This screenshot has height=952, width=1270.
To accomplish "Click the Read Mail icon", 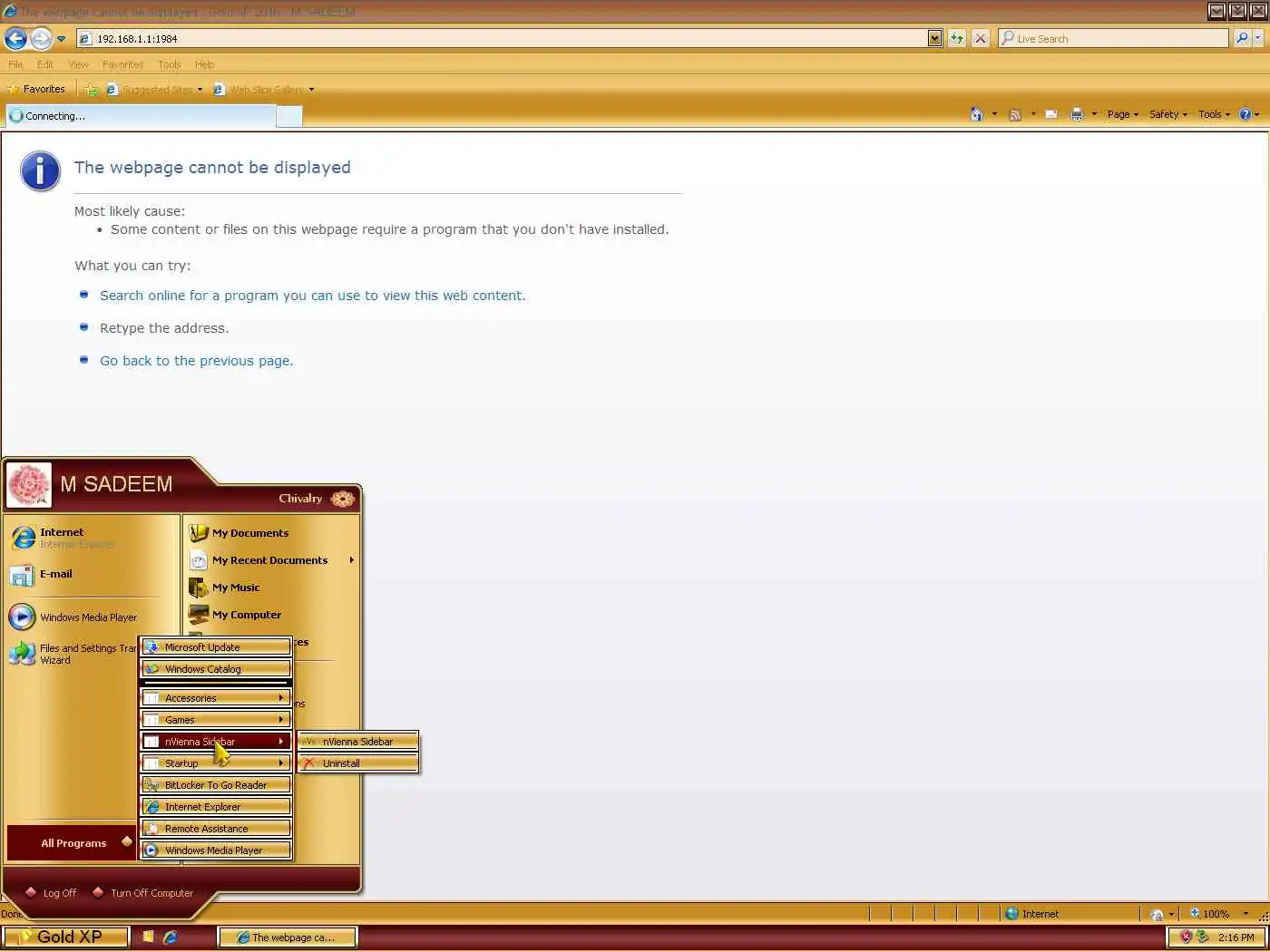I will click(1051, 114).
